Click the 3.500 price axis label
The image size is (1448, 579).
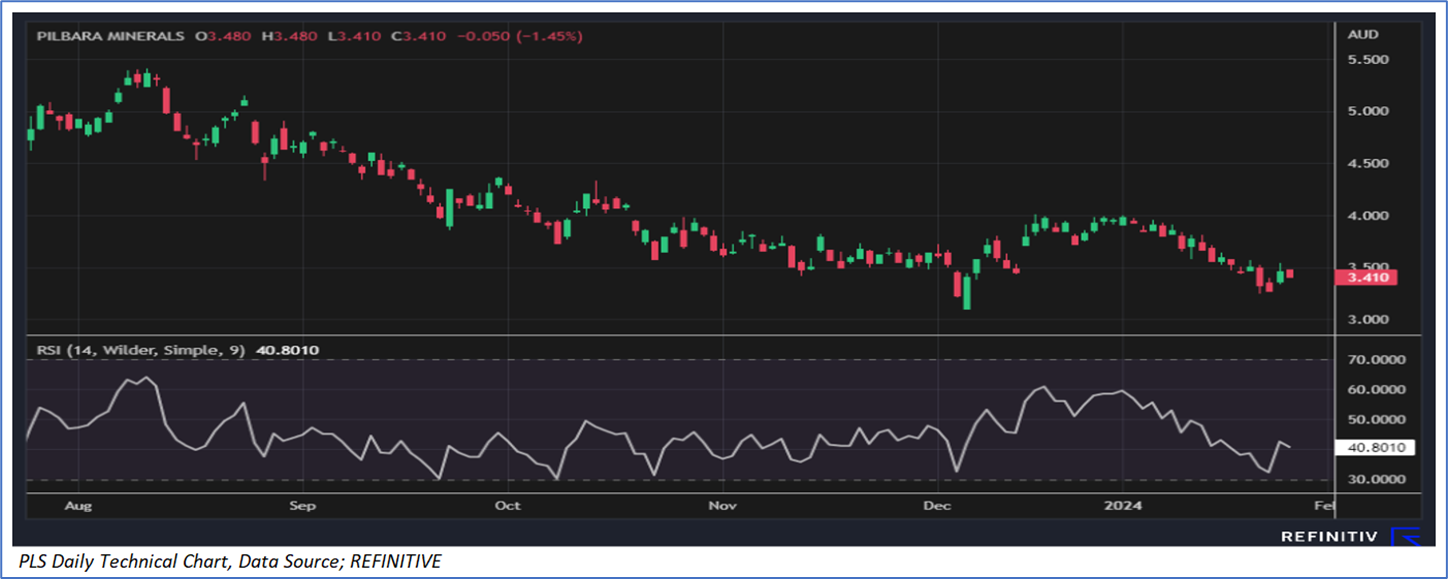(x=1367, y=267)
